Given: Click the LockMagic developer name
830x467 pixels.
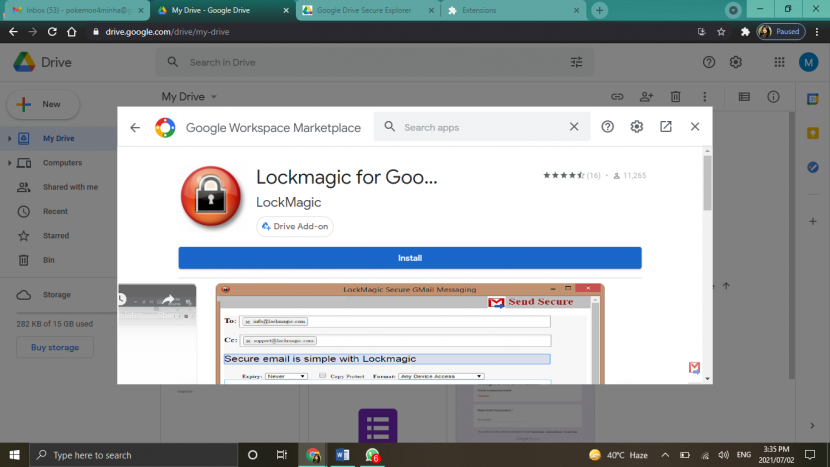Looking at the screenshot, I should (x=288, y=202).
